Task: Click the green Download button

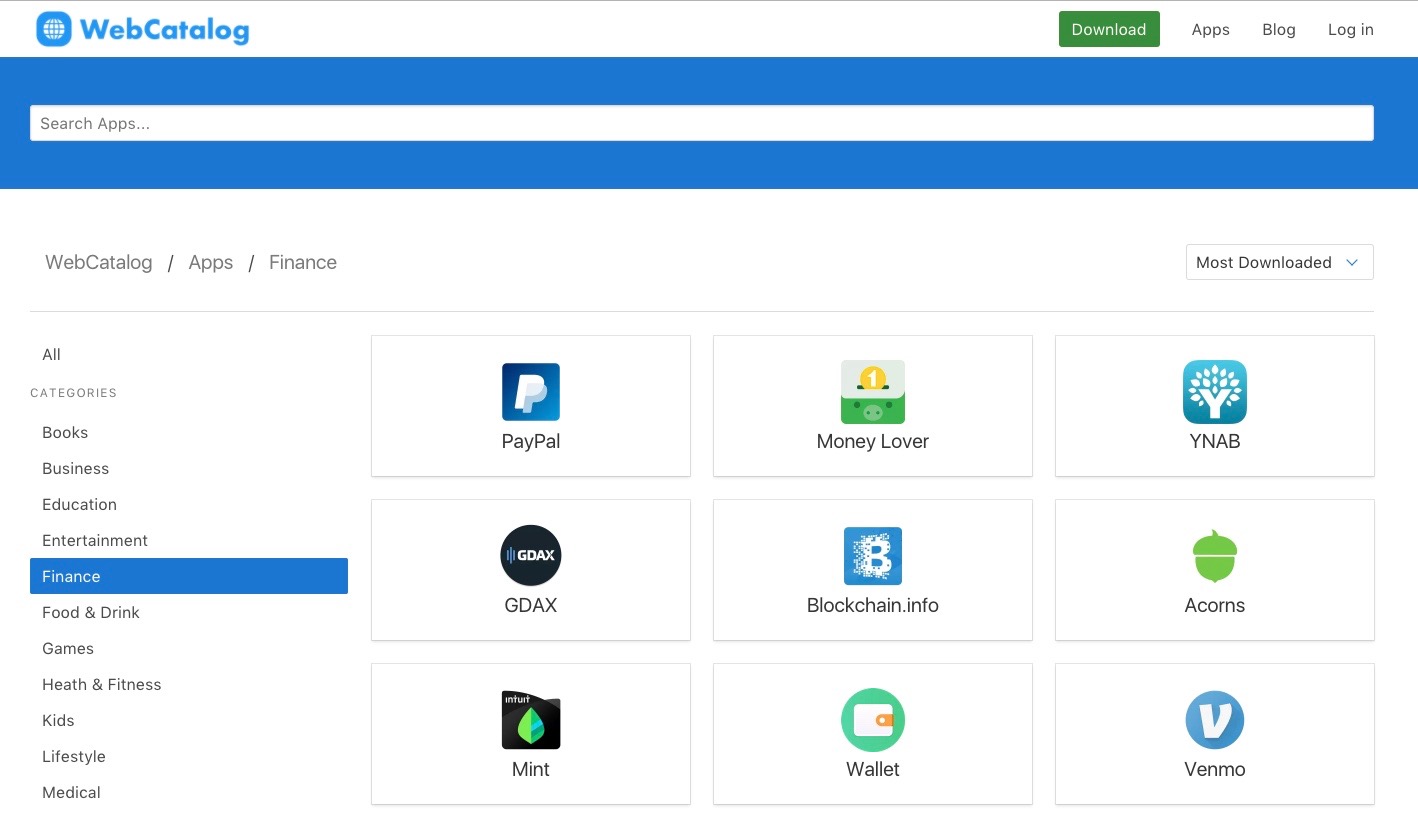Action: click(1109, 29)
